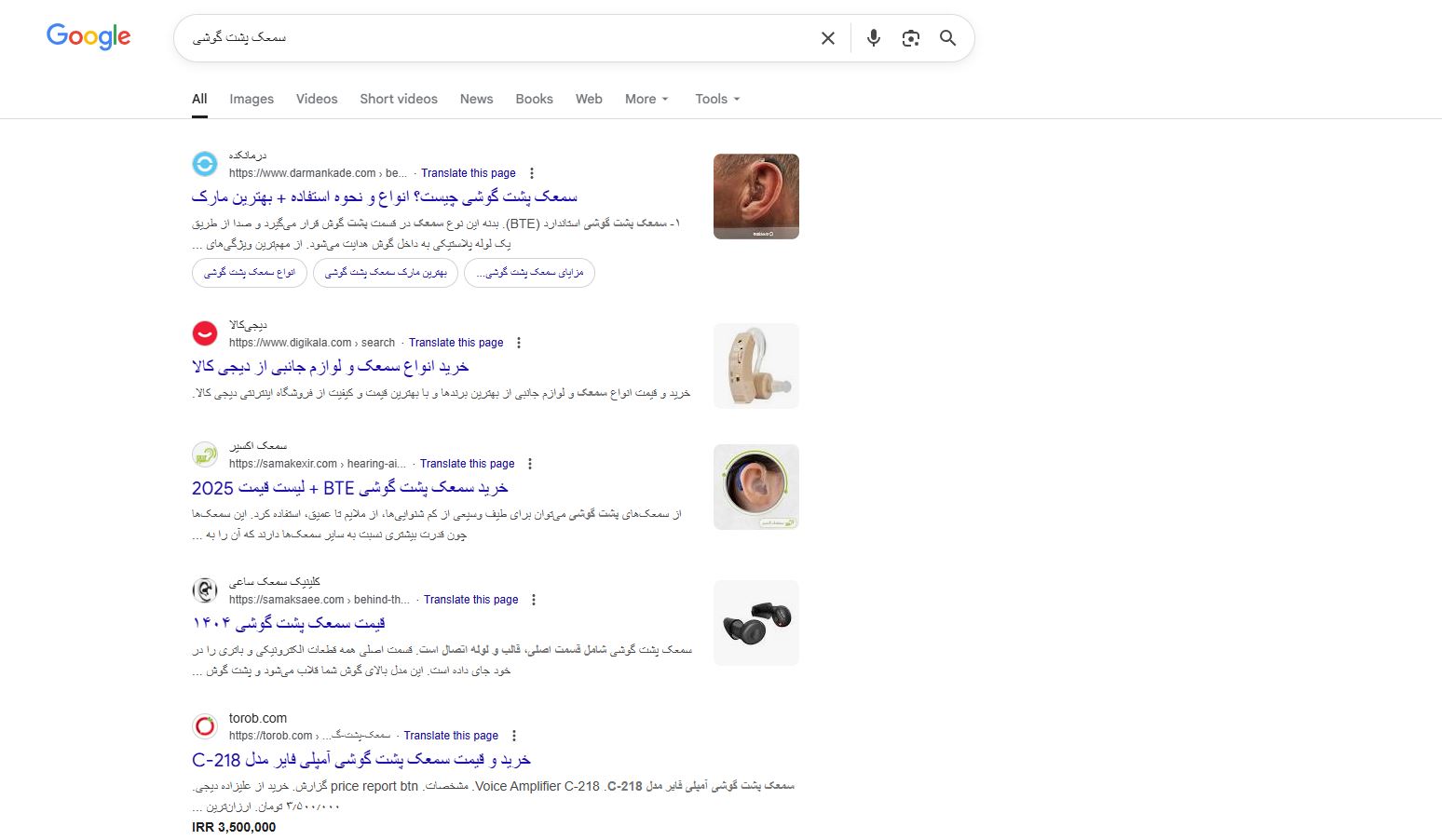The height and width of the screenshot is (840, 1442).
Task: Open the darmankade result title link
Action: pos(385,197)
